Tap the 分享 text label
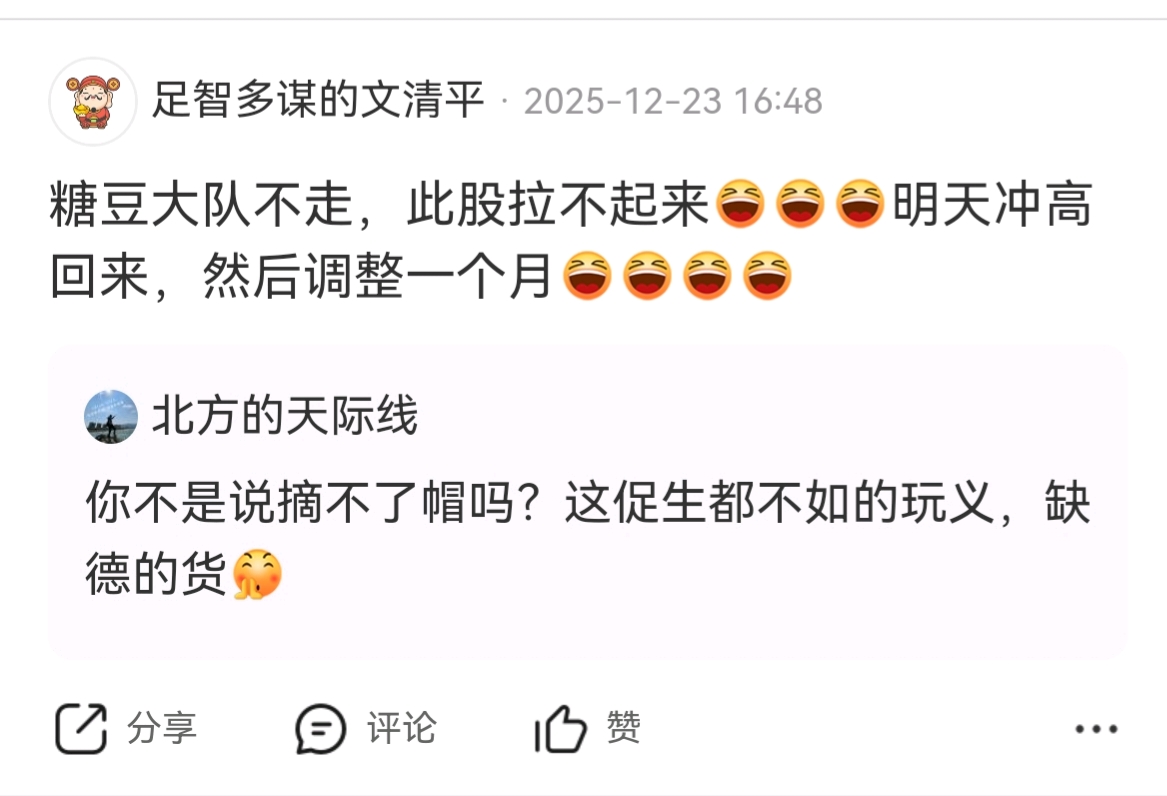 [162, 728]
